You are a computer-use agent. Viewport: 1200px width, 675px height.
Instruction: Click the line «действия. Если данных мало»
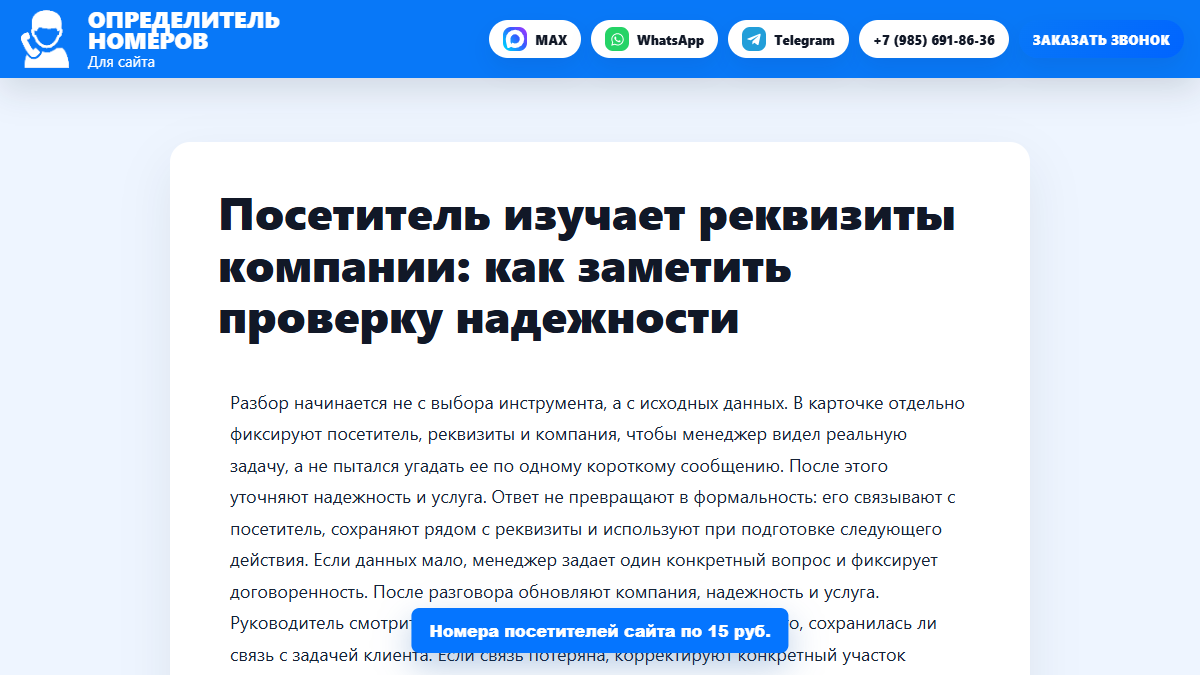tap(584, 560)
